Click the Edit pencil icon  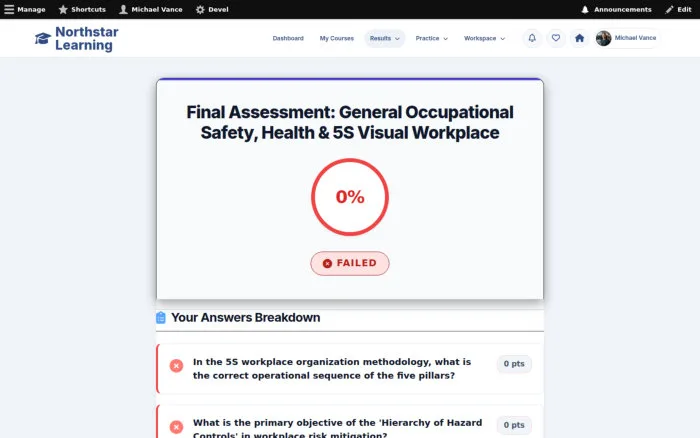coord(669,9)
